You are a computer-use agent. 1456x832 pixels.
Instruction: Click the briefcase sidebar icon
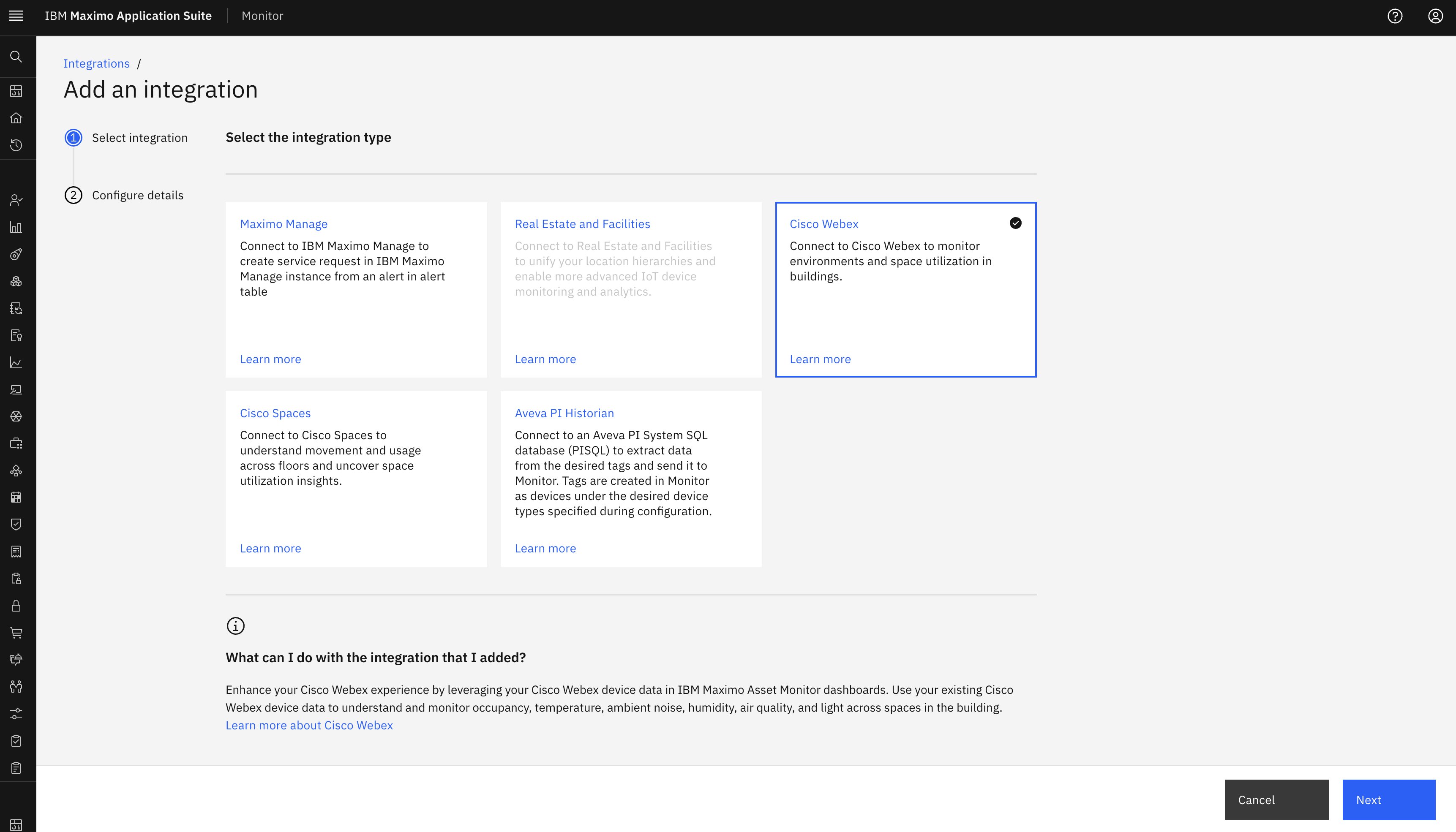click(16, 443)
